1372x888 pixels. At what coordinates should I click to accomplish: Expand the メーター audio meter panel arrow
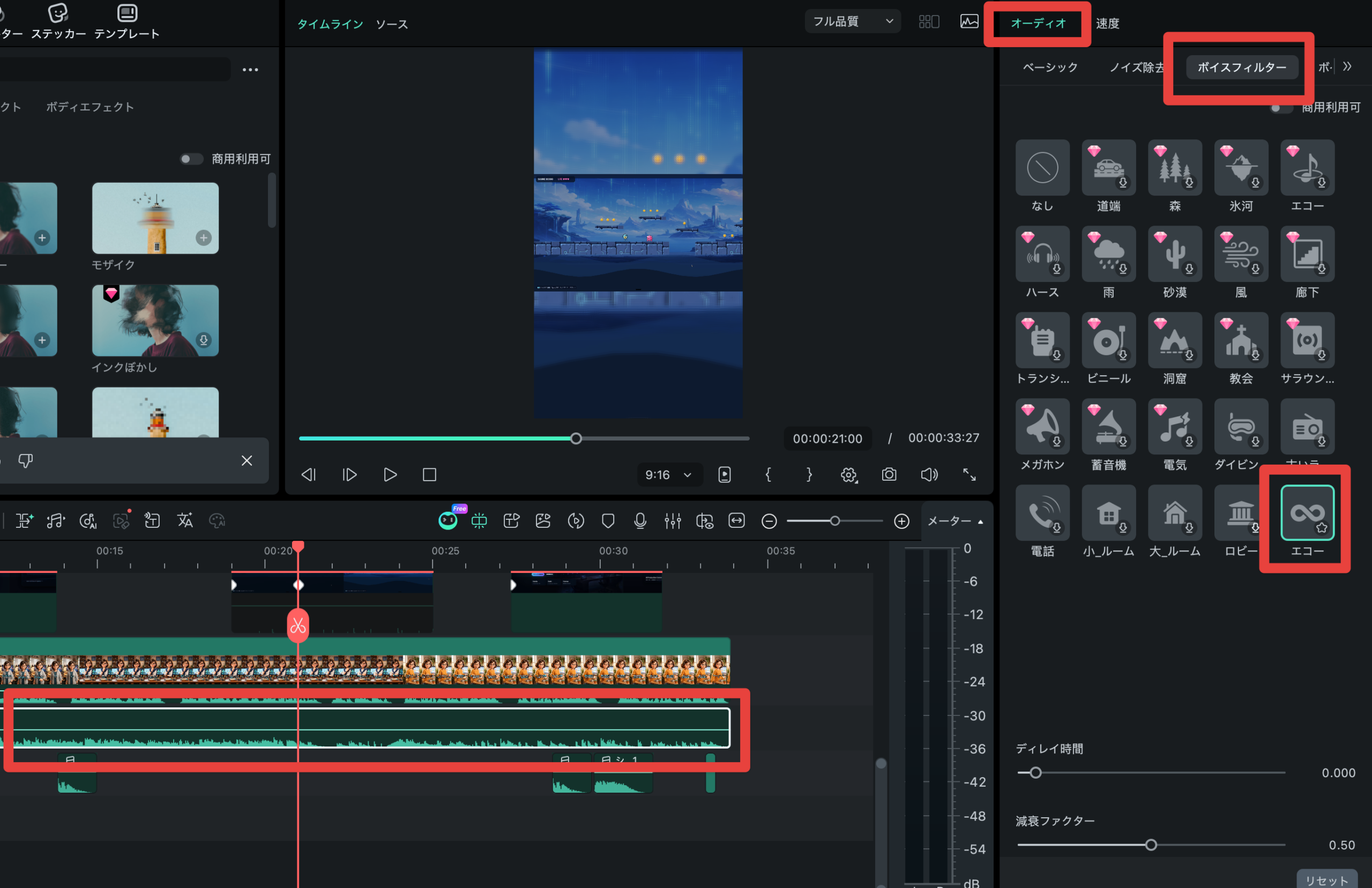(x=980, y=521)
